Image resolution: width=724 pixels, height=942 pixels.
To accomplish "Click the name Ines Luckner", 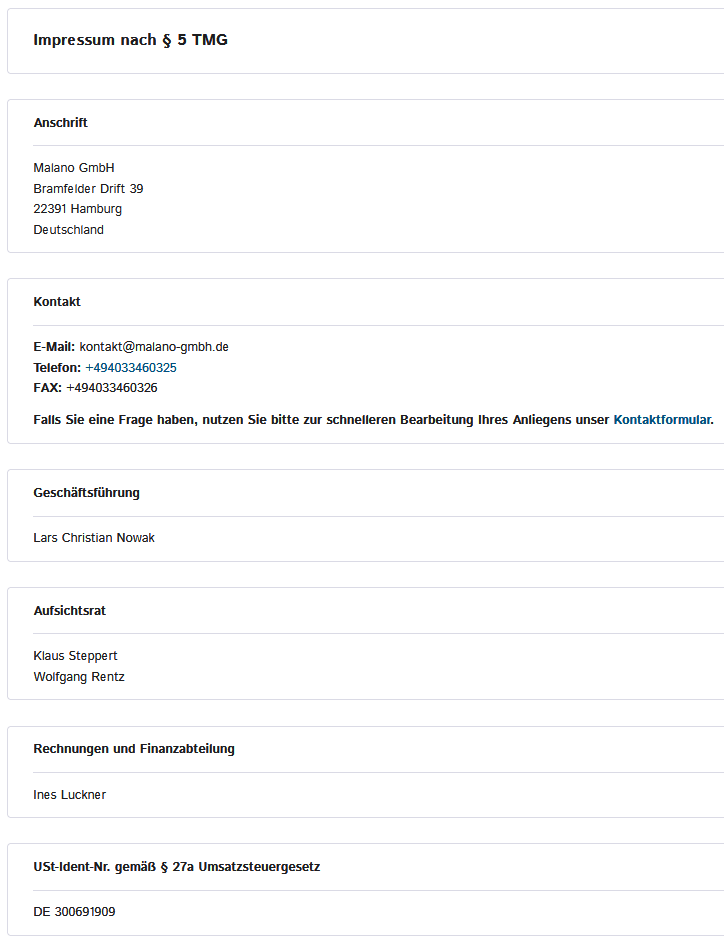I will (70, 795).
